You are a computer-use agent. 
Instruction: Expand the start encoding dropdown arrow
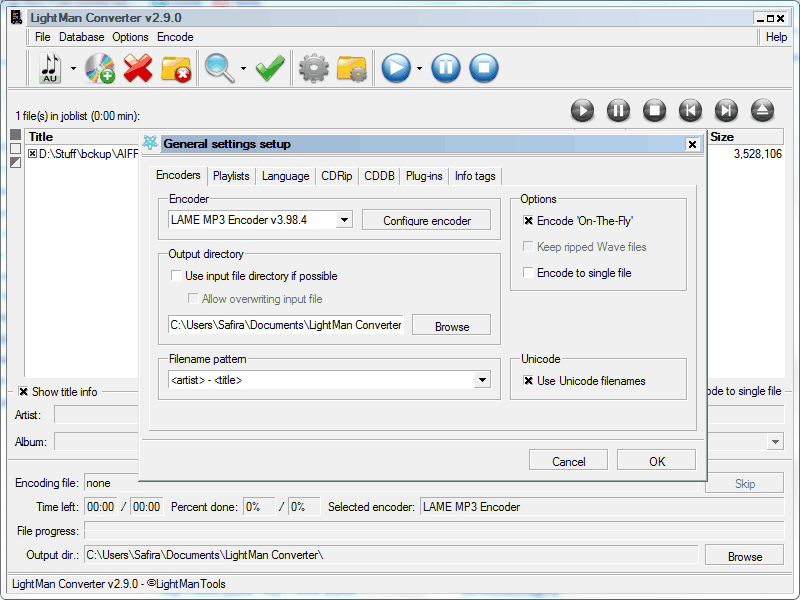pyautogui.click(x=419, y=68)
